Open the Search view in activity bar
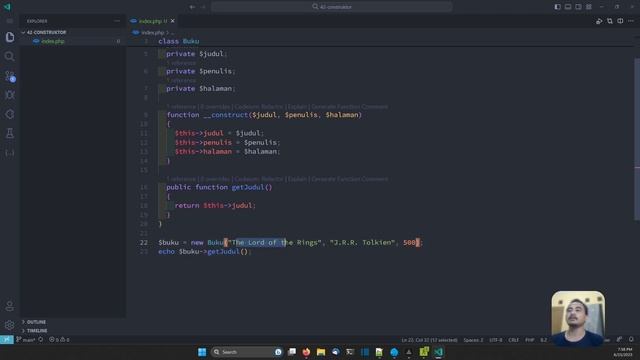Image resolution: width=640 pixels, height=360 pixels. [x=10, y=56]
